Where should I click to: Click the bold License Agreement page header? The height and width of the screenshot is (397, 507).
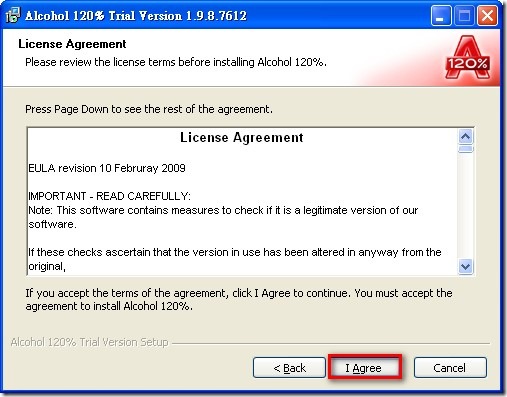click(72, 44)
